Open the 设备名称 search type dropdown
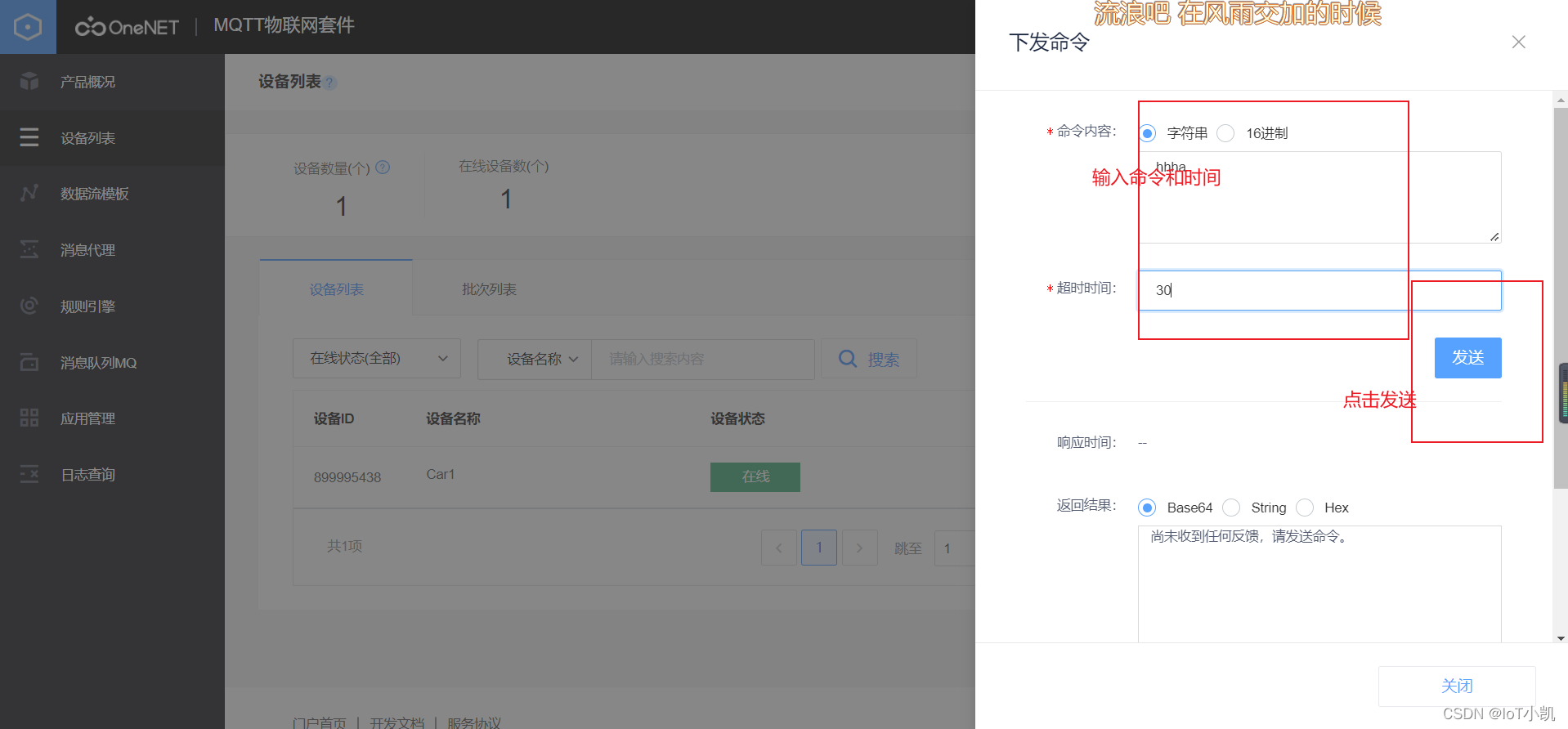The width and height of the screenshot is (1568, 729). 535,359
